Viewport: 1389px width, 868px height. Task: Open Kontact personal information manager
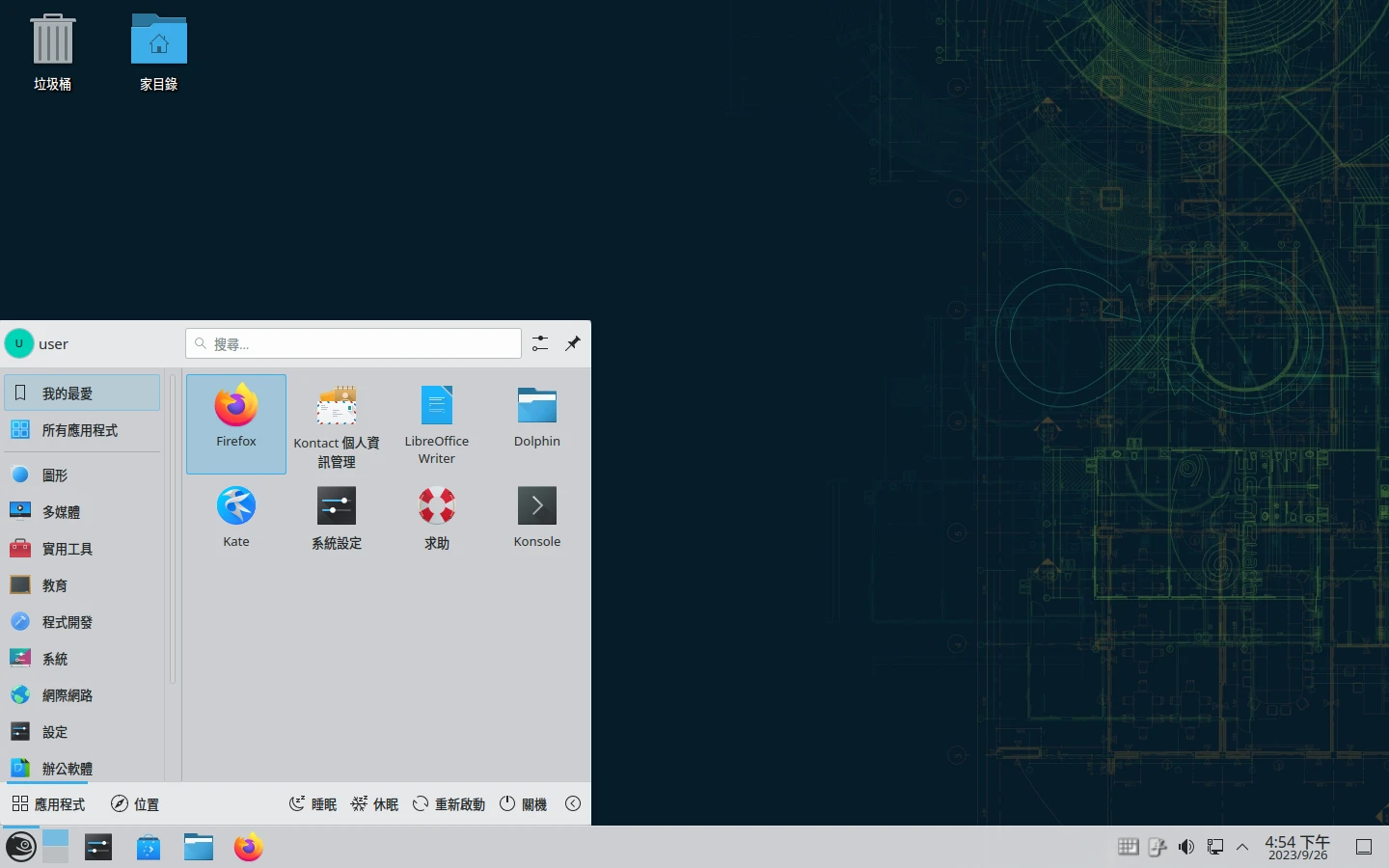(337, 424)
